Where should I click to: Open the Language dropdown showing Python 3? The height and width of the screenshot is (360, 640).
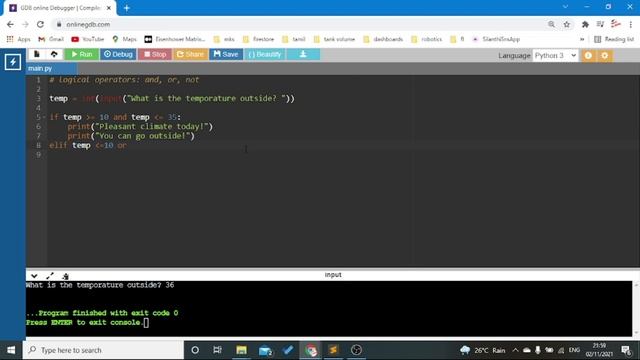tap(555, 56)
